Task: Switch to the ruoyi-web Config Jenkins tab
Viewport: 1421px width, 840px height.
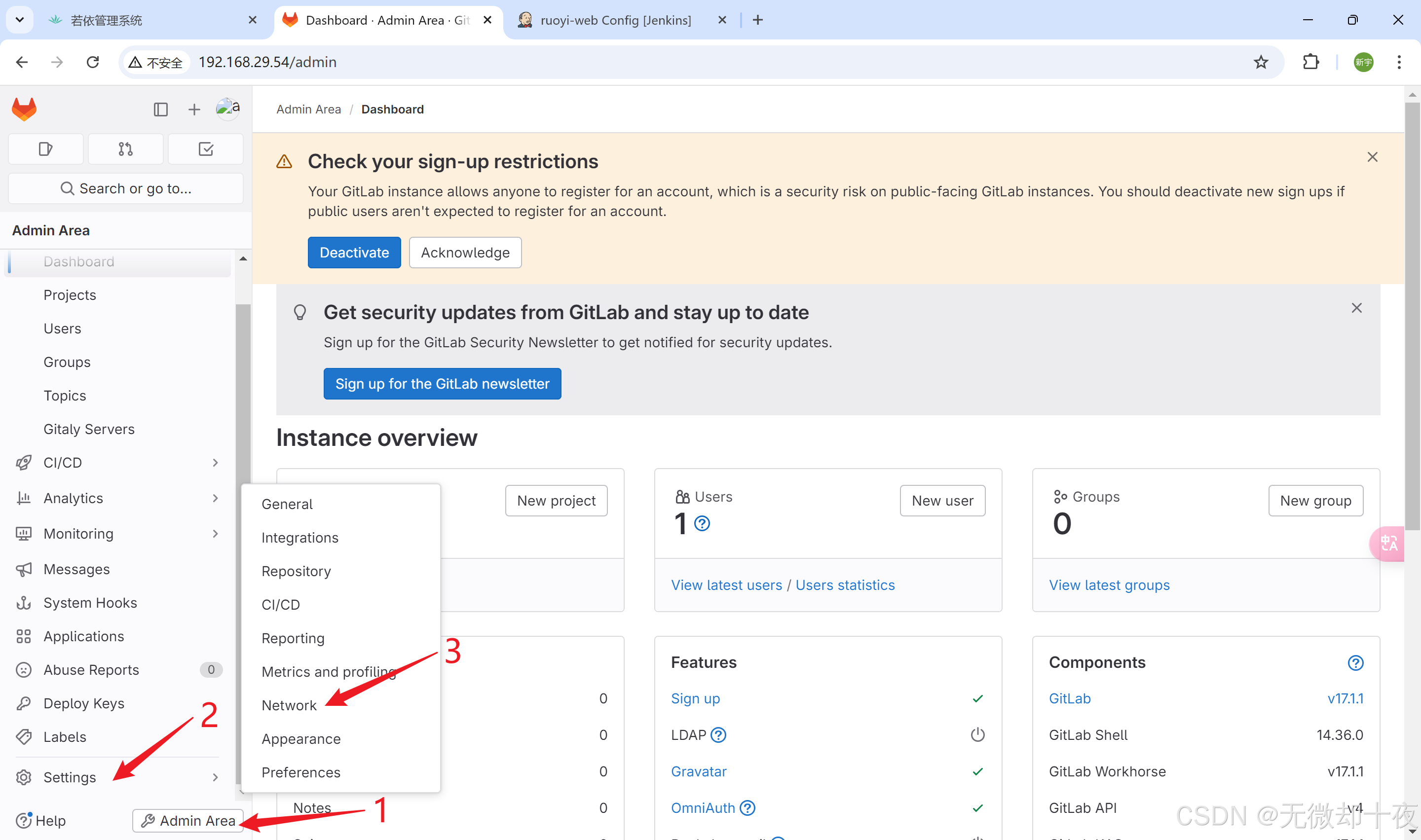Action: (x=615, y=20)
